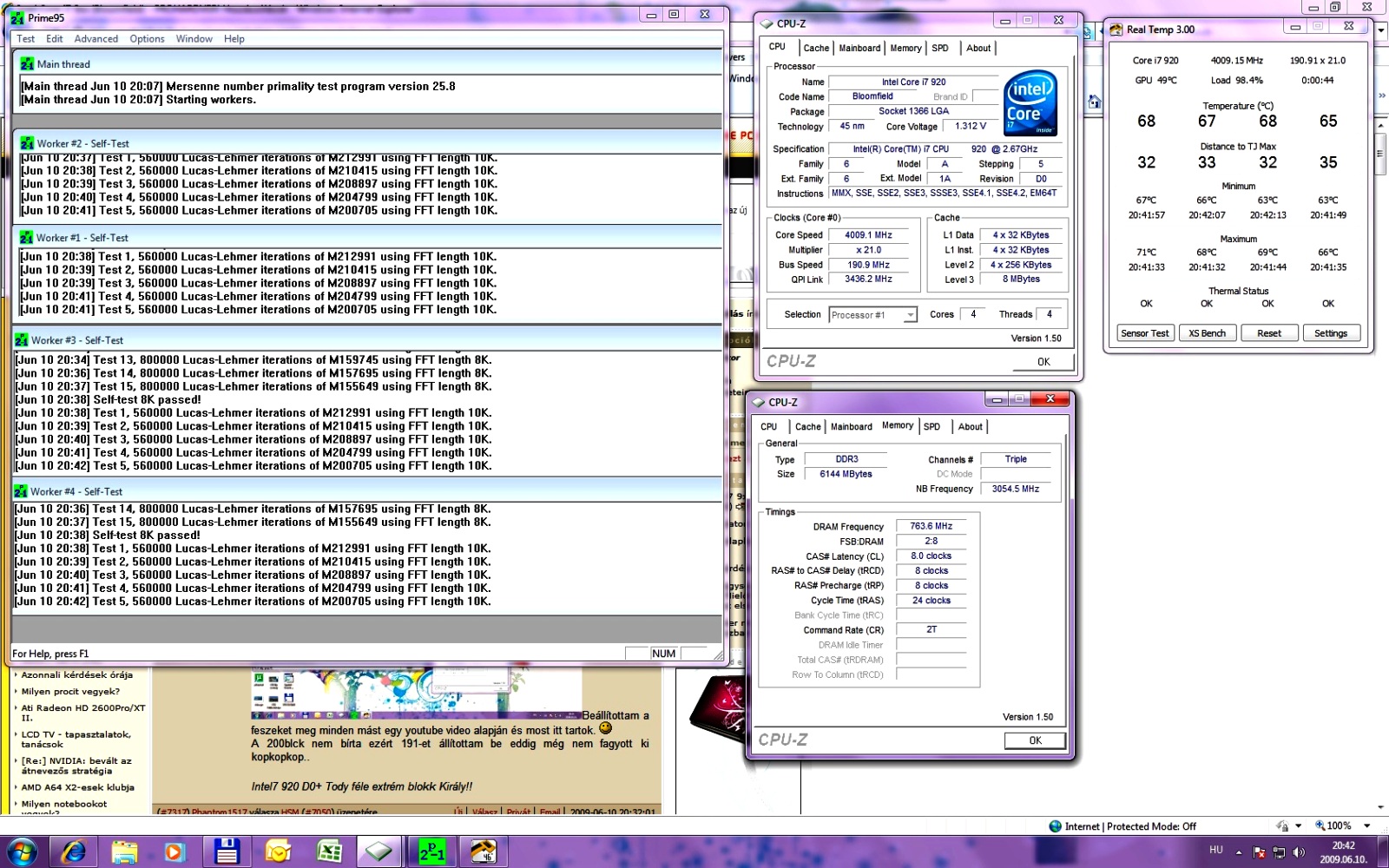Click the Main thread window icon
The height and width of the screenshot is (868, 1389).
(27, 63)
